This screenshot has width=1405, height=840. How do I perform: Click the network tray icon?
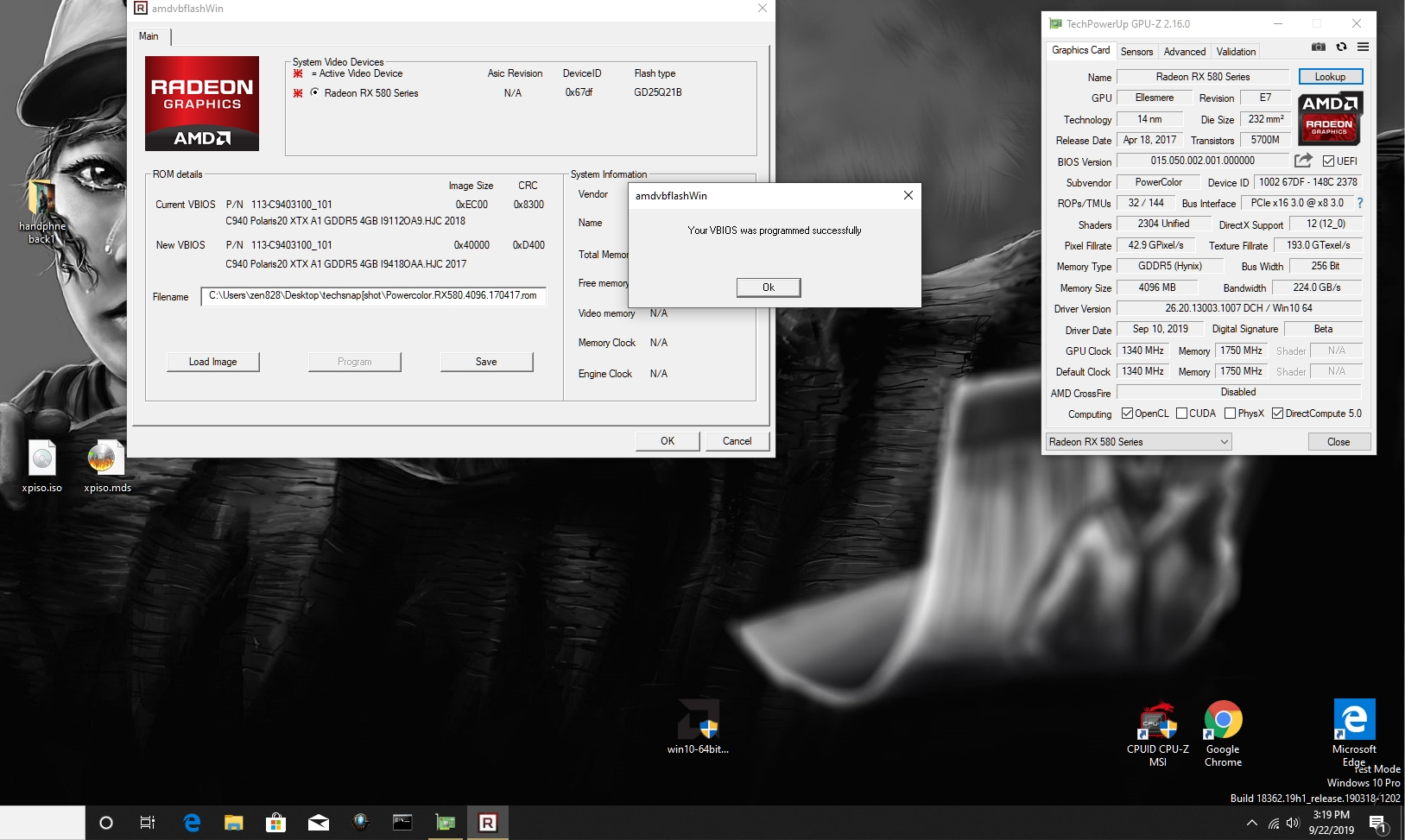pyautogui.click(x=1274, y=824)
